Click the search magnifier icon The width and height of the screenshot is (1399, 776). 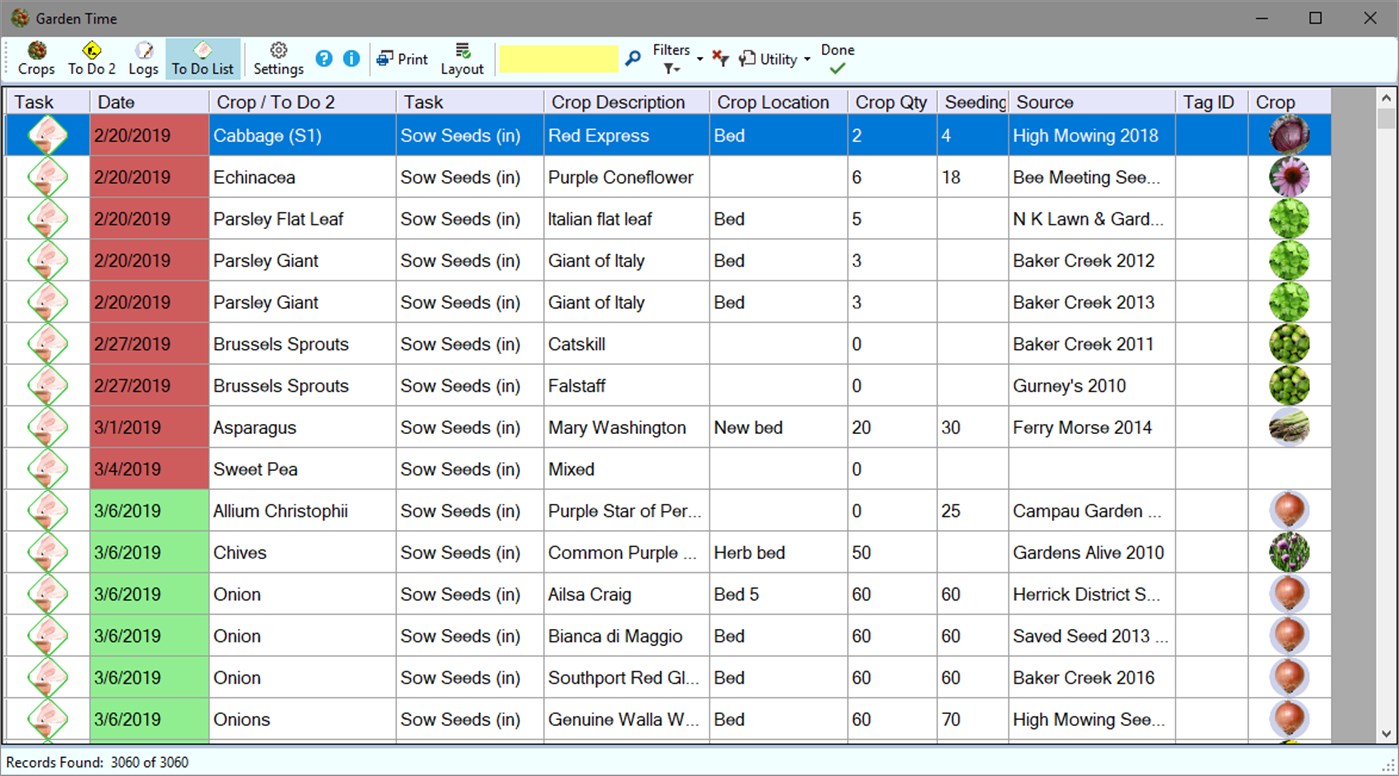633,58
